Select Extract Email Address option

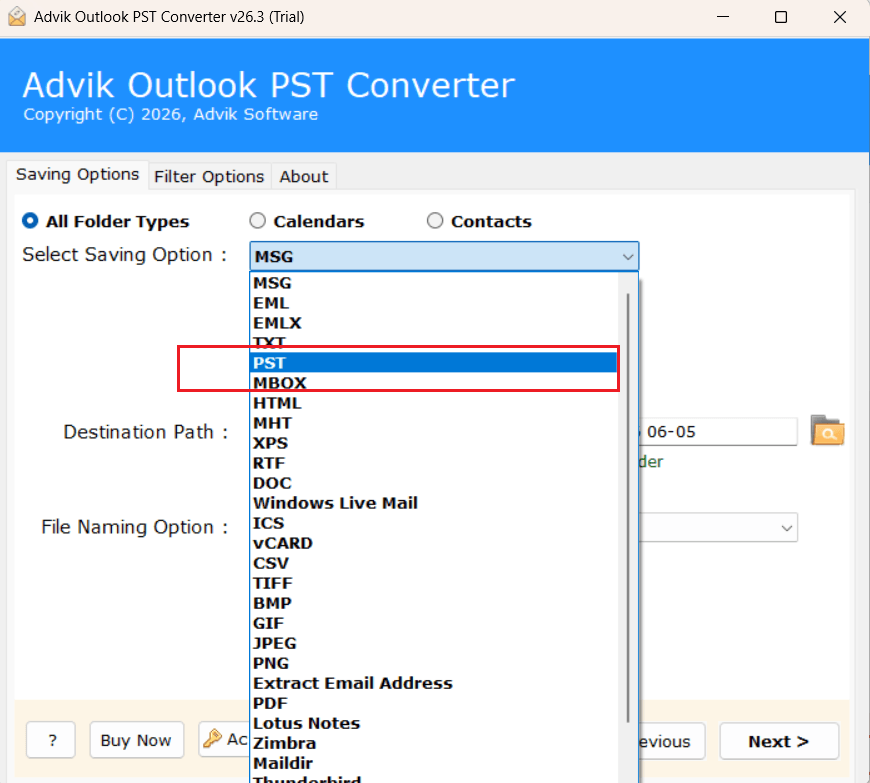pyautogui.click(x=434, y=683)
